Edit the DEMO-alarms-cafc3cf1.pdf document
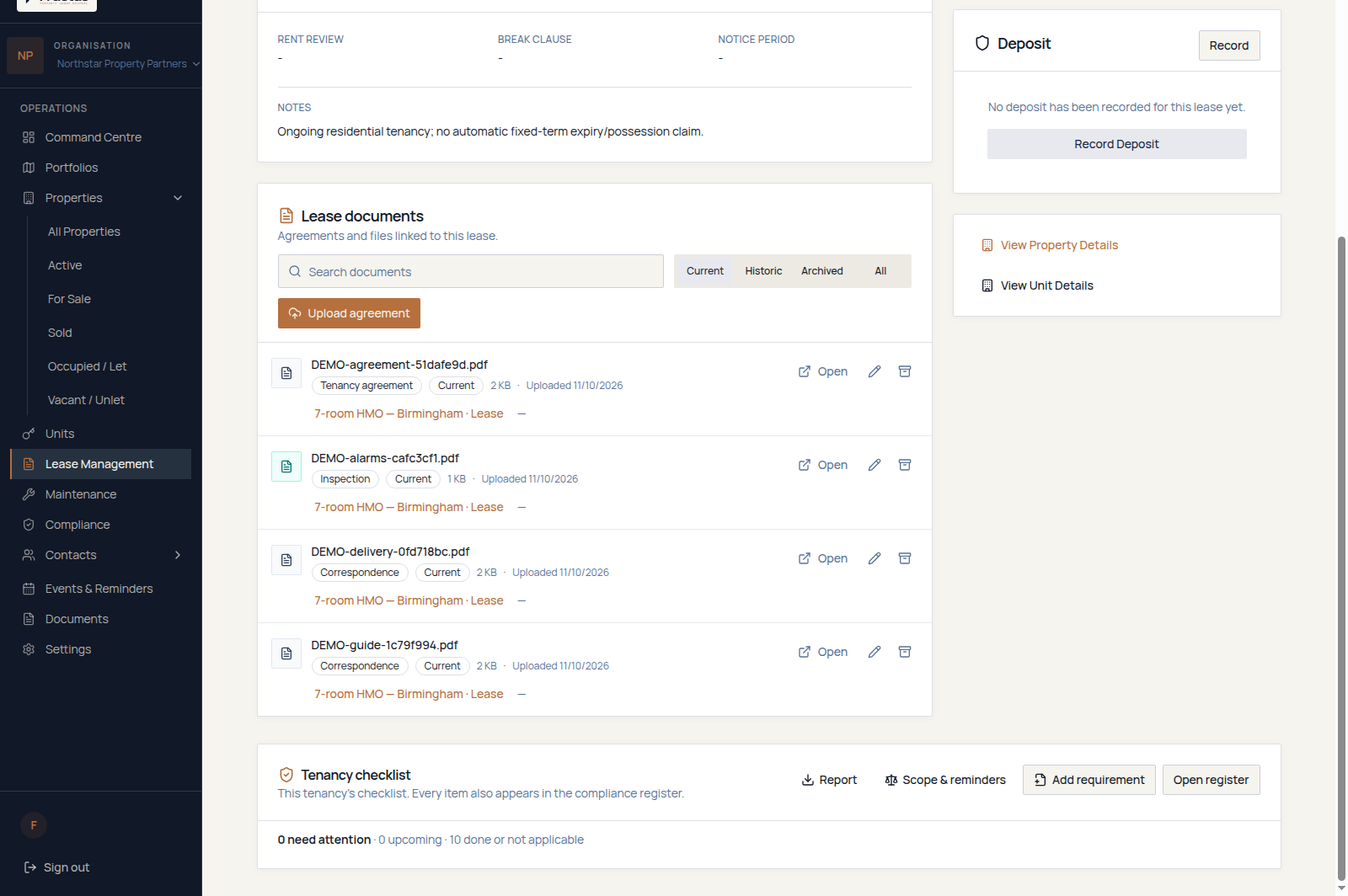 (x=875, y=465)
